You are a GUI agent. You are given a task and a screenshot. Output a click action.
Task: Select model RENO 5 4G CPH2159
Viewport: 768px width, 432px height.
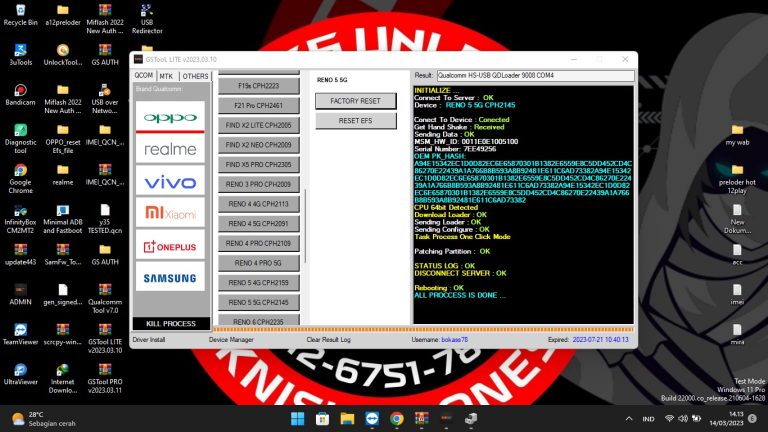(x=259, y=283)
